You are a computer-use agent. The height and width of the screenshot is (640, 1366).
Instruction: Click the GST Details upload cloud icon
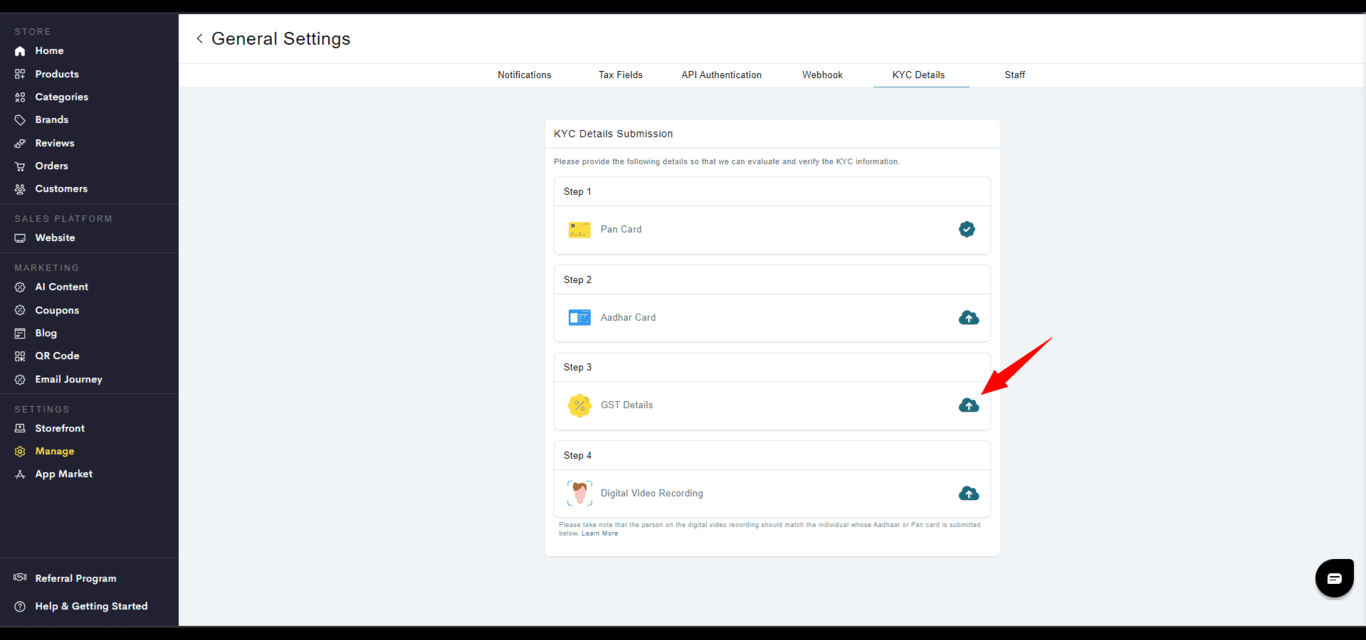pyautogui.click(x=968, y=405)
